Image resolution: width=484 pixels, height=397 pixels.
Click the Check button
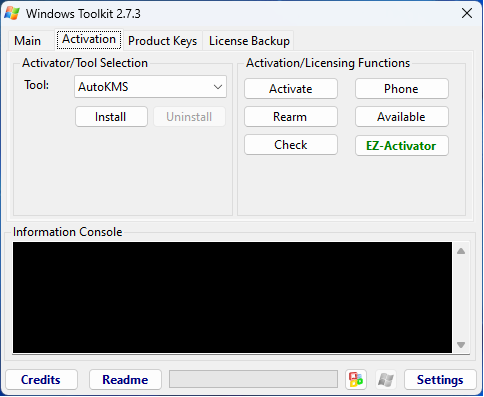click(291, 145)
